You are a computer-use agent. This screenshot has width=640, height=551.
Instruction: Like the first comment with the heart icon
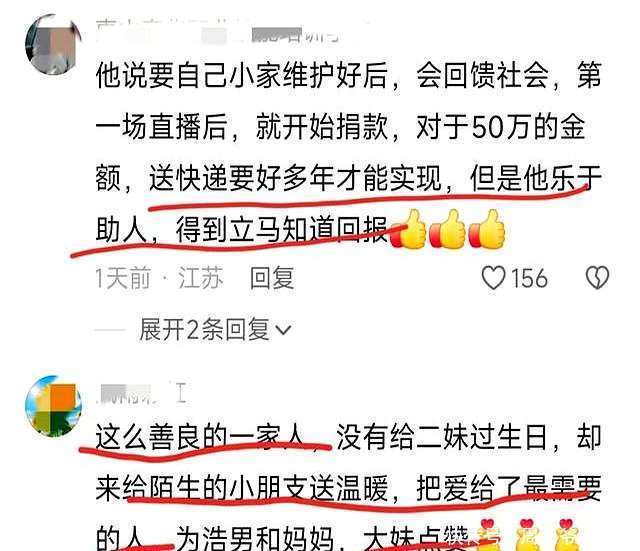coord(493,278)
